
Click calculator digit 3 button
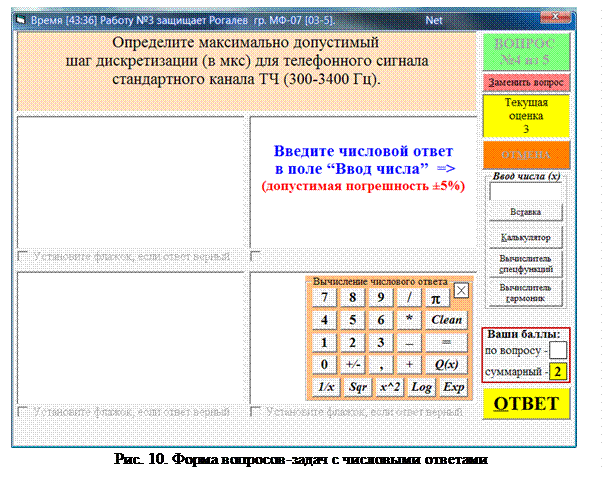(x=381, y=342)
